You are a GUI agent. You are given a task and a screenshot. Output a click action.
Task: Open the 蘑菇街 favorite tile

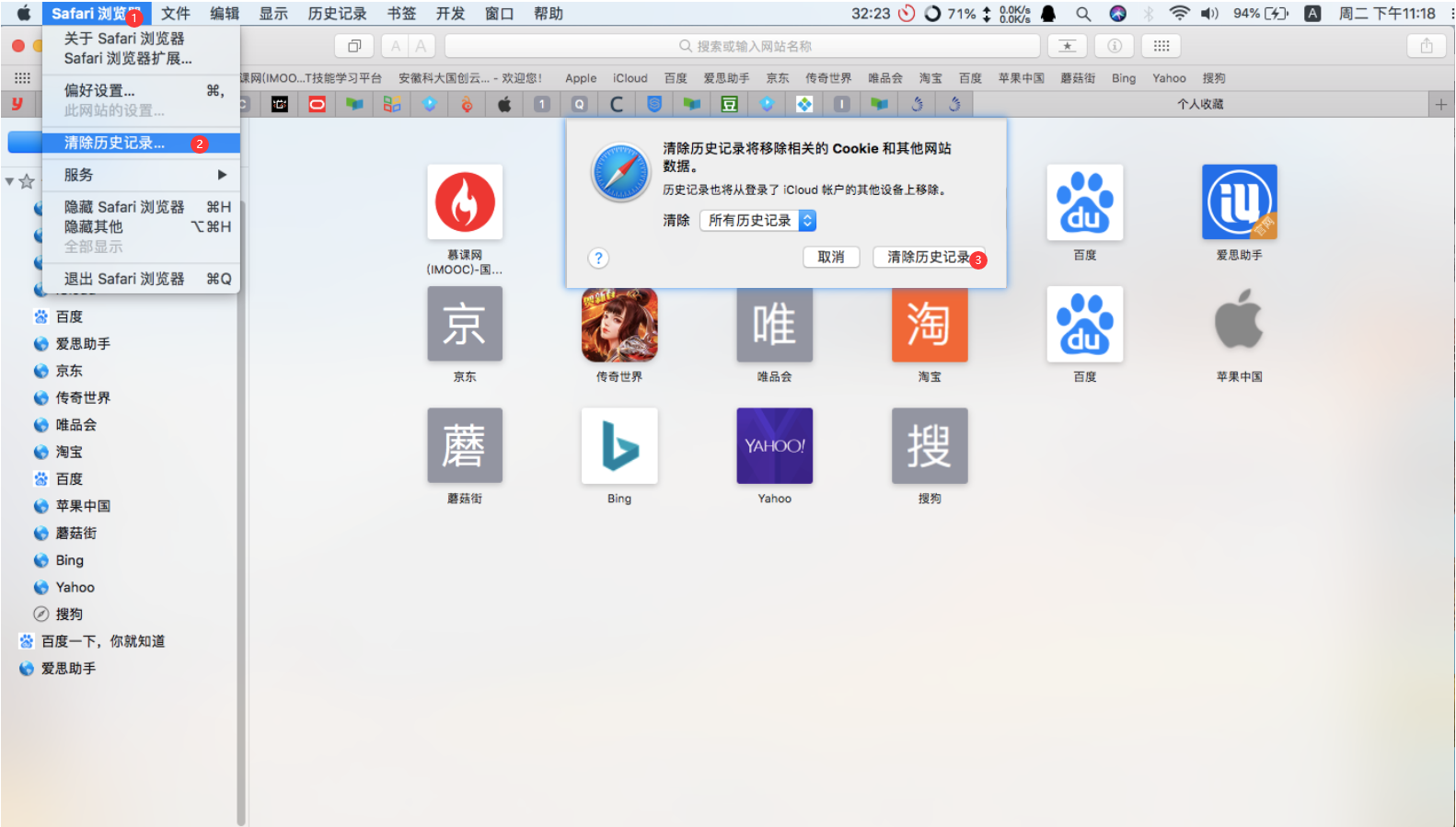pos(465,445)
